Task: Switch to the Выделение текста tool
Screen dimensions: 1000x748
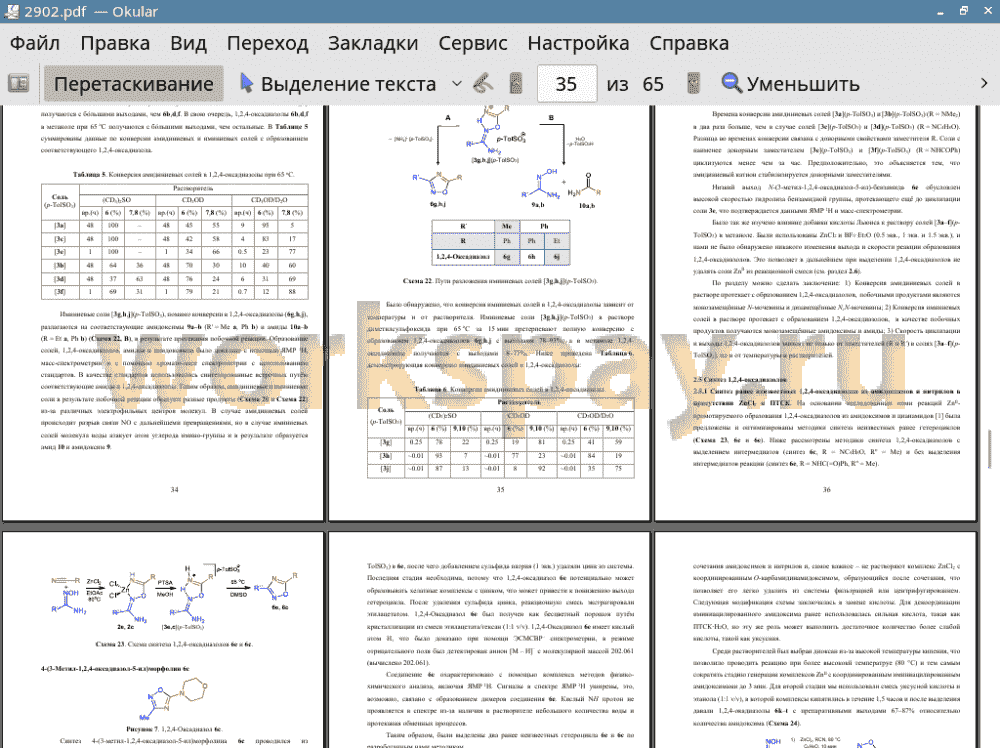Action: point(338,84)
